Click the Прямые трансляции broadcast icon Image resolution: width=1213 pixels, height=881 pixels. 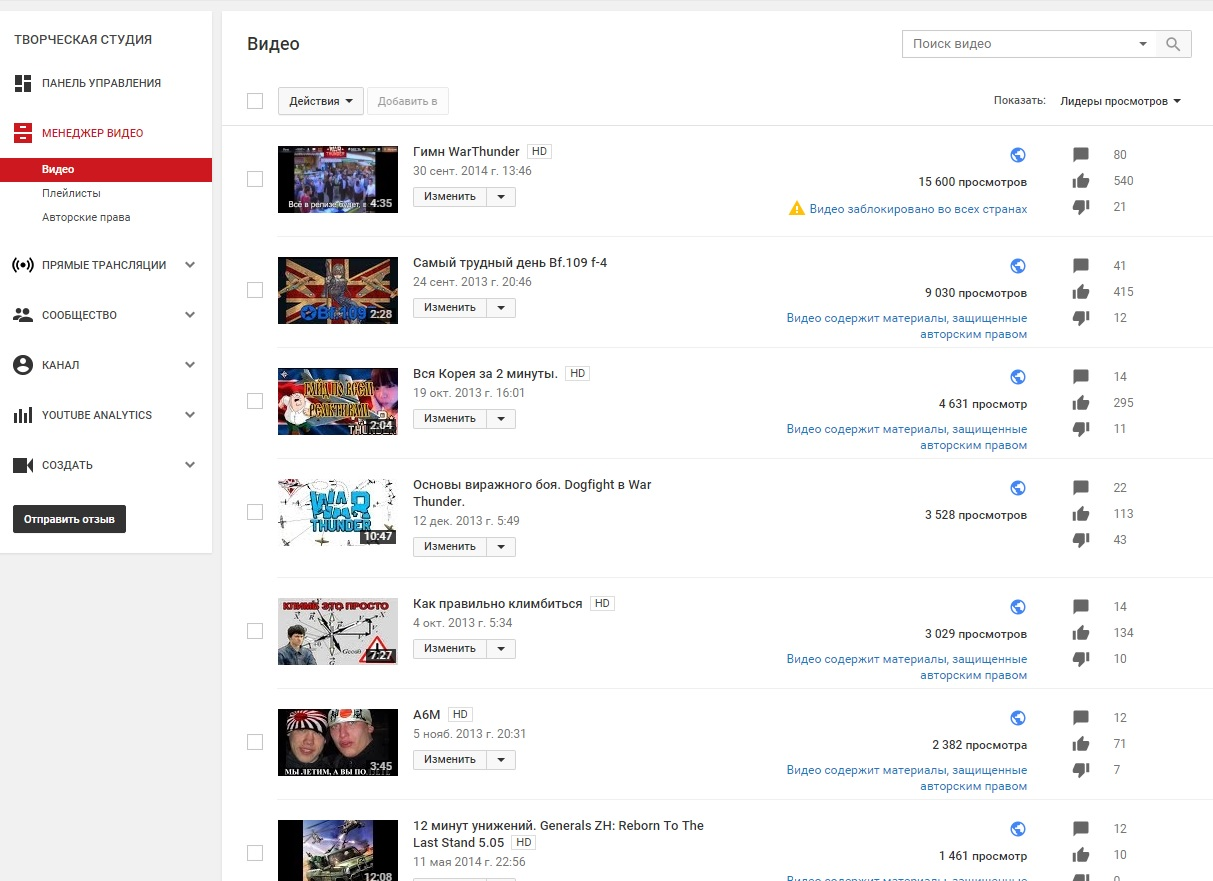pos(23,265)
